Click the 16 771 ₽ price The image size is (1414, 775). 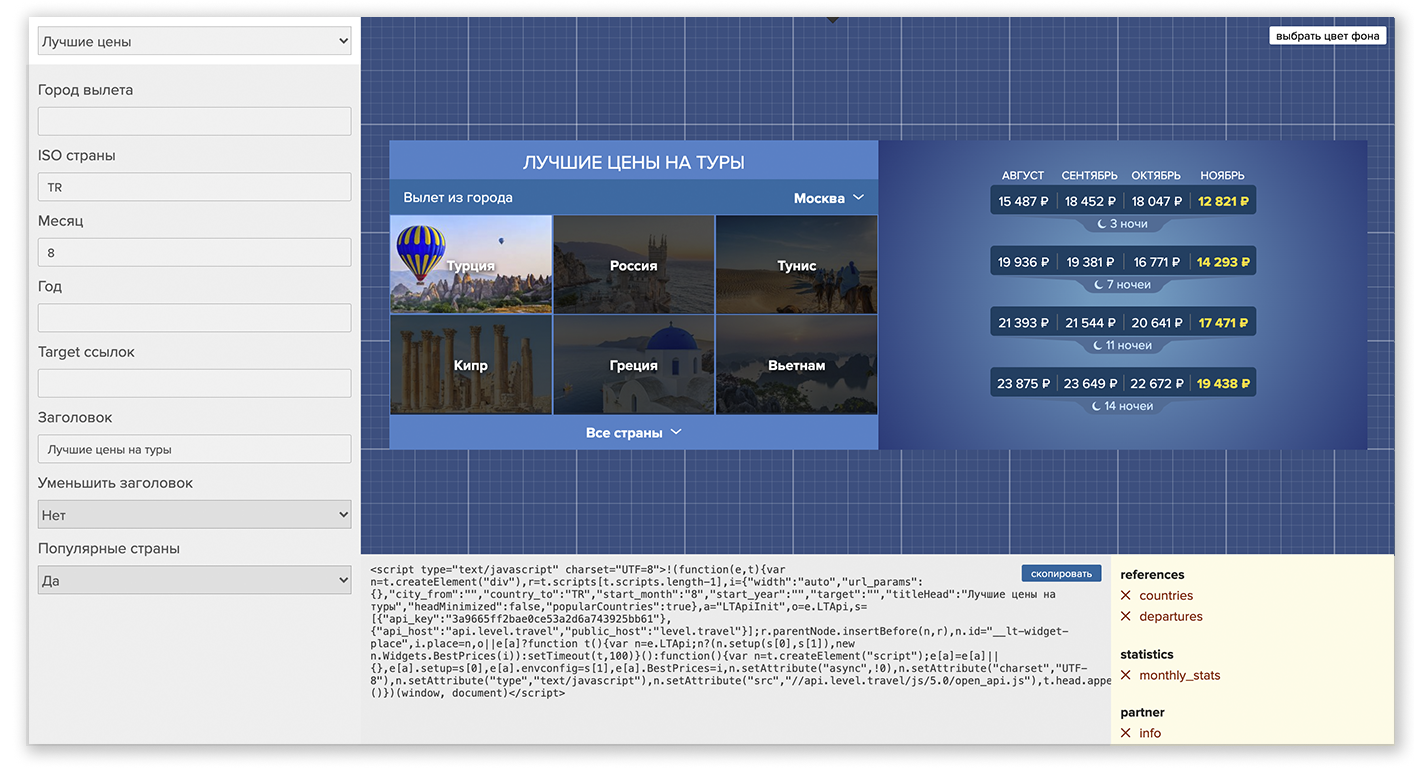point(1157,262)
